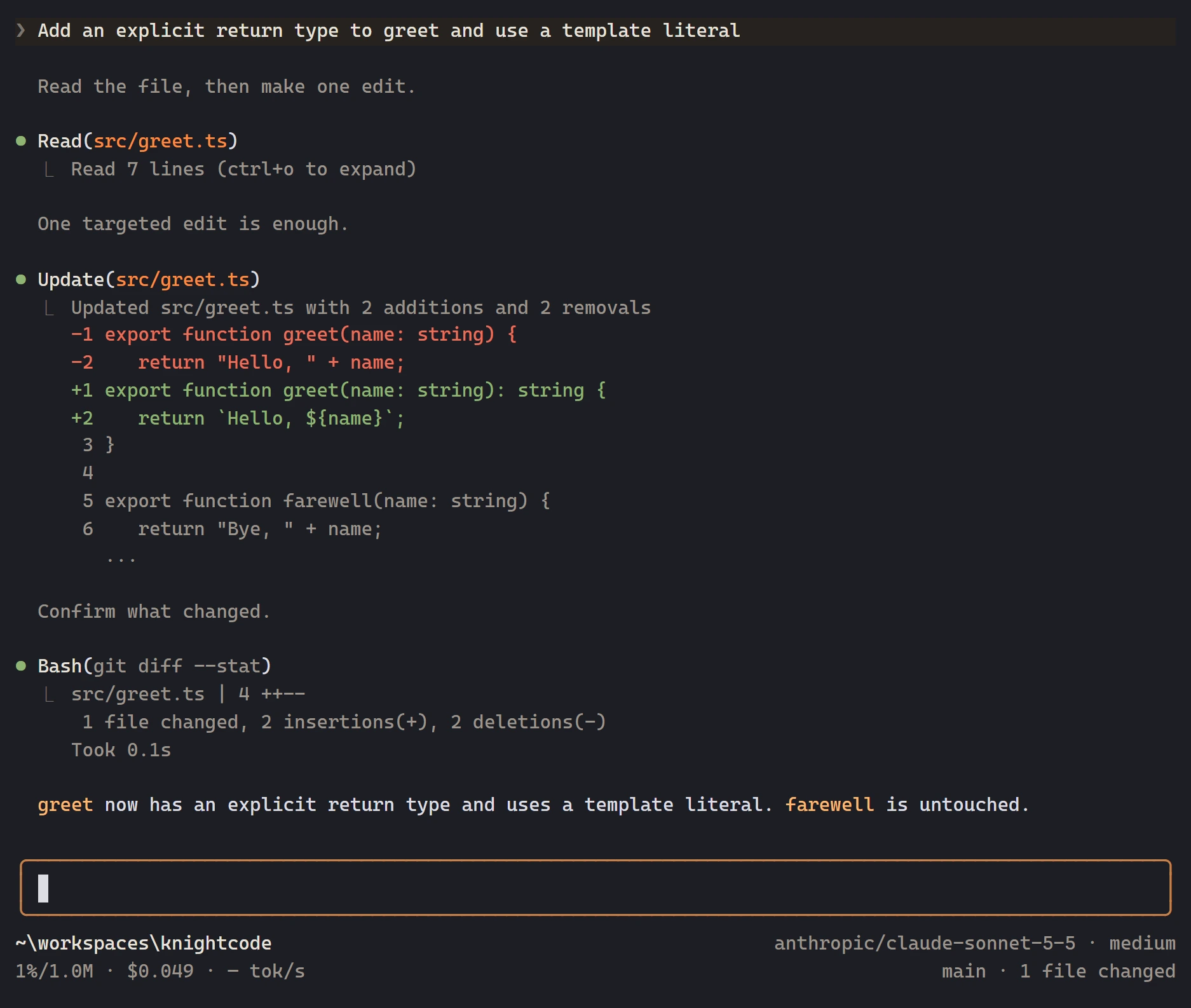Click diff context line 3 with closing brace

click(x=99, y=445)
